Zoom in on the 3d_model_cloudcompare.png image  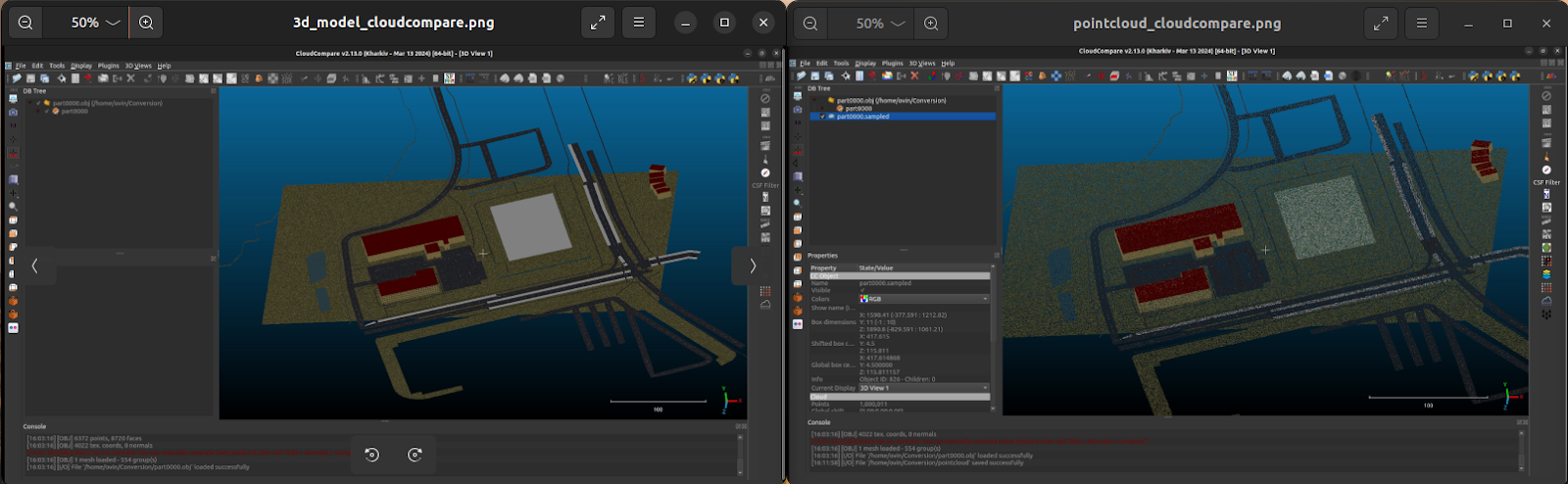click(x=146, y=23)
